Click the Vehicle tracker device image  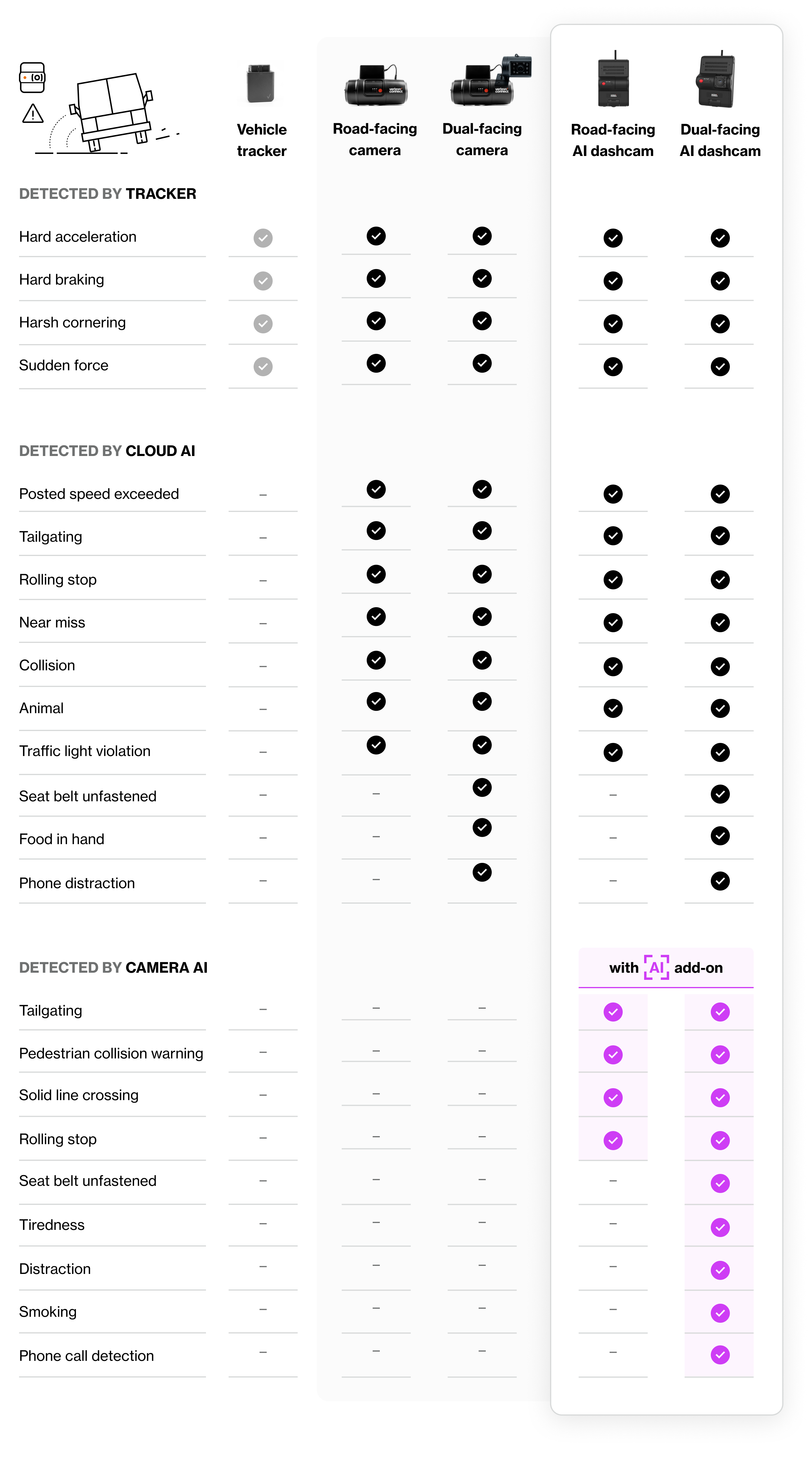(x=261, y=83)
